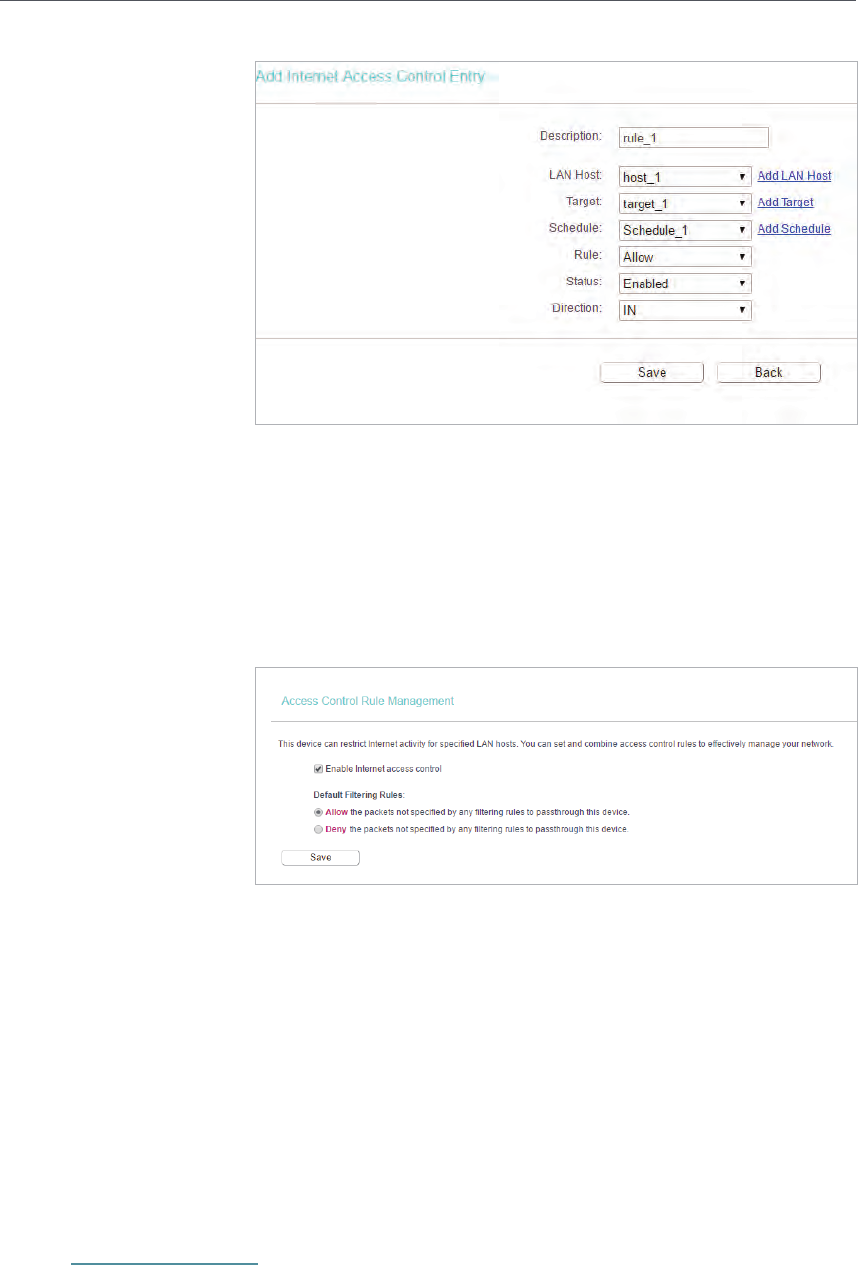This screenshot has width=858, height=1265.
Task: Open the Target dropdown showing target_1
Action: pos(685,203)
